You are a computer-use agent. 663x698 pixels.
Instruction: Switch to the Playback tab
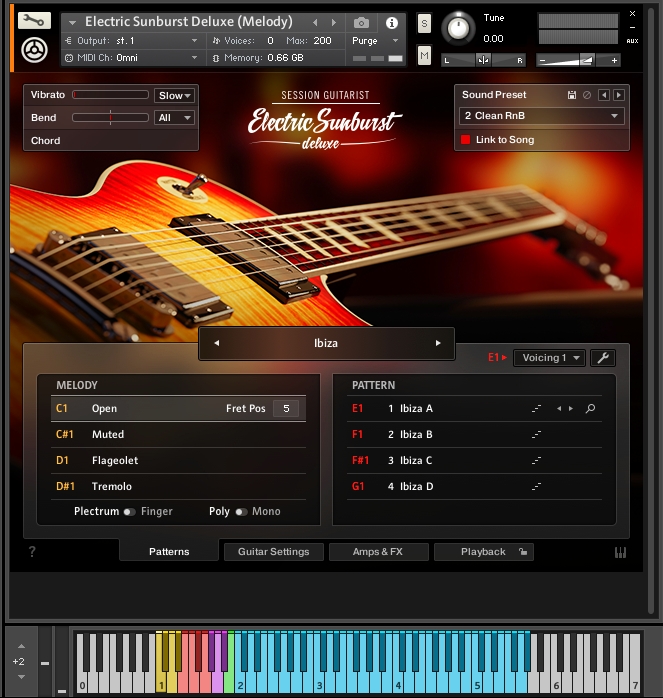pos(484,552)
